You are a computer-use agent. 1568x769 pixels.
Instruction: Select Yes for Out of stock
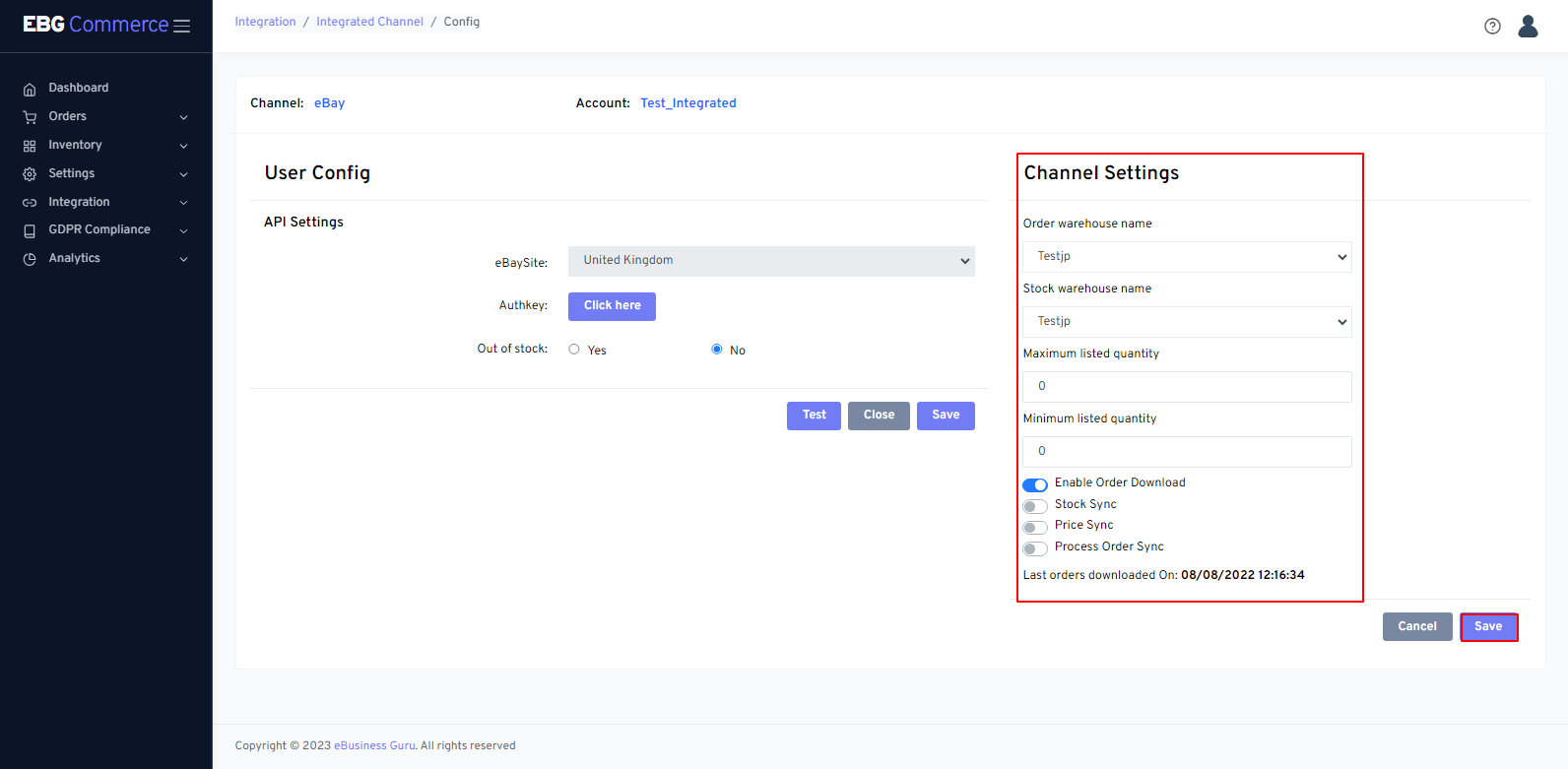click(x=574, y=350)
